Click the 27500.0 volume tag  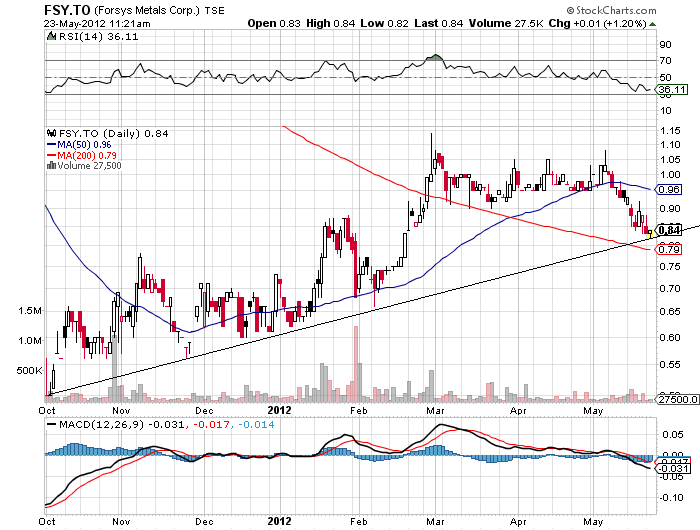coord(677,399)
